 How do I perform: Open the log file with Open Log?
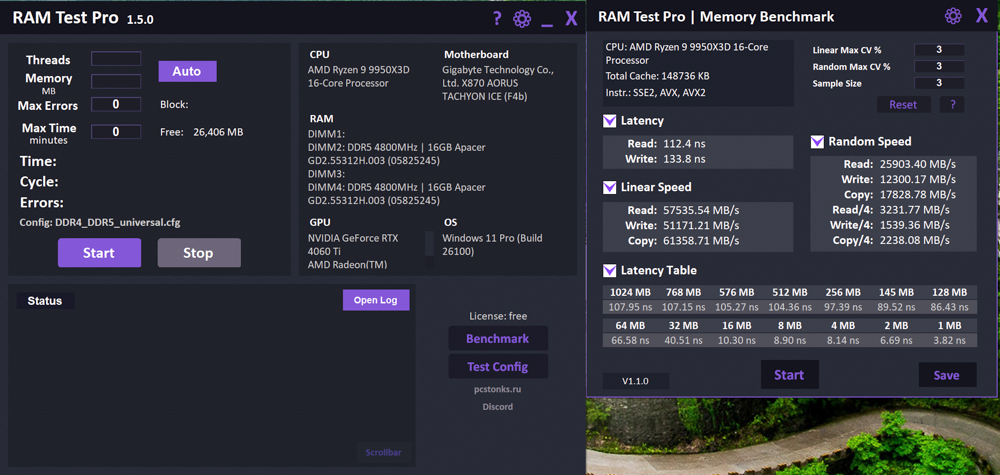[x=376, y=300]
